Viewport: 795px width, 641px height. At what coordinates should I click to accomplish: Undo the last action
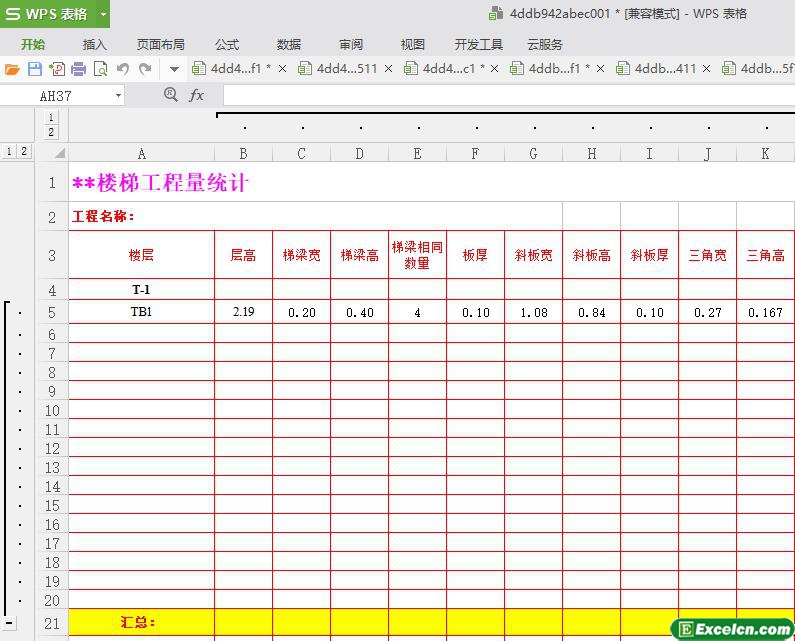(123, 69)
